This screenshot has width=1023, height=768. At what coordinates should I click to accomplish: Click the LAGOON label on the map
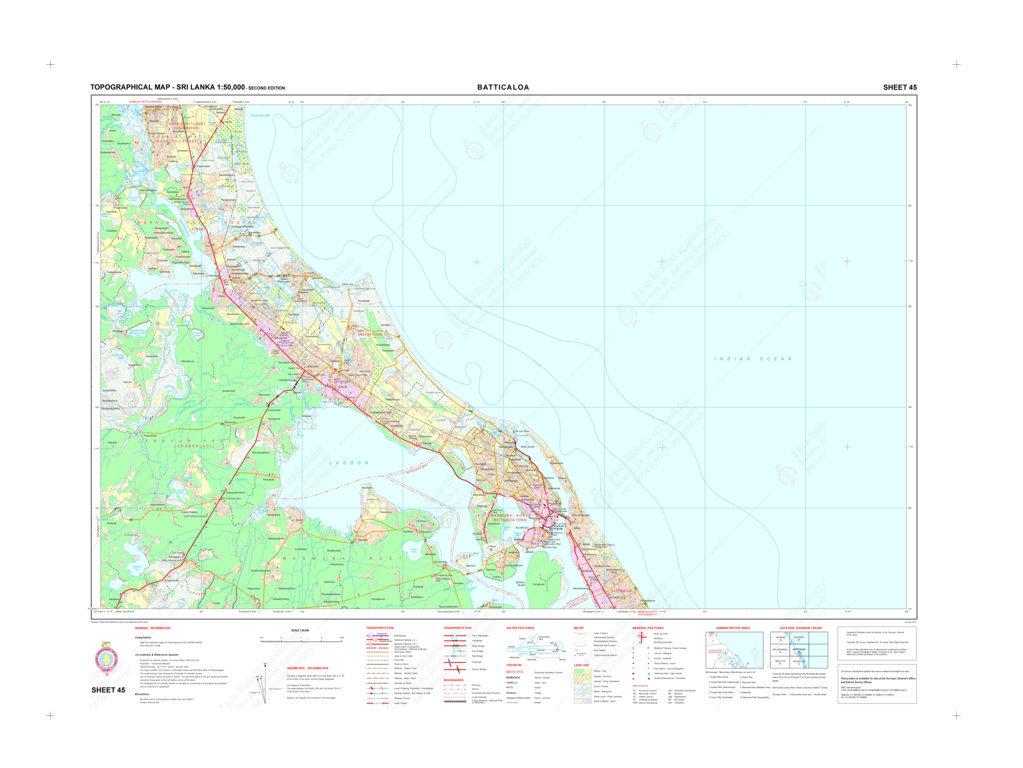tap(349, 463)
